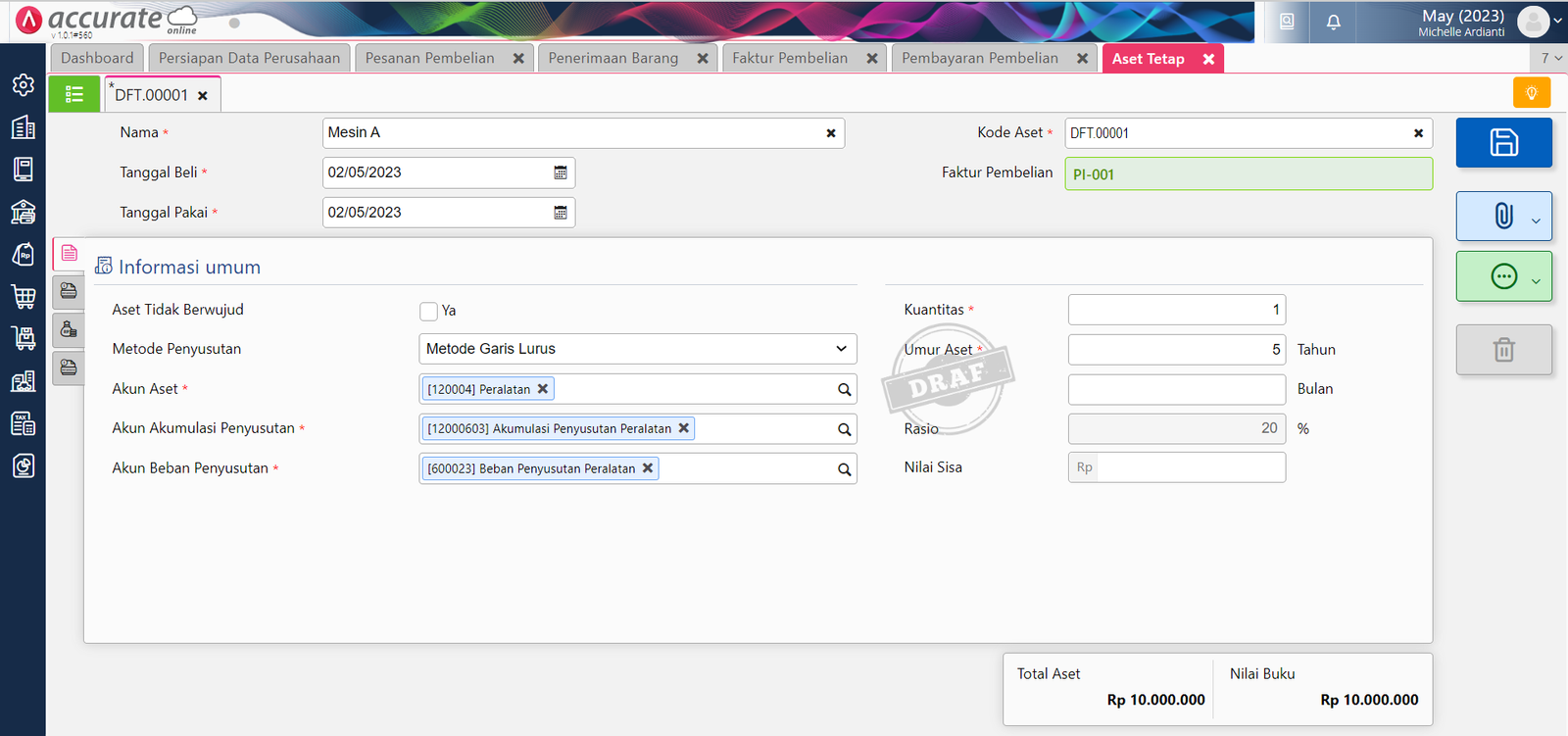Open the notification bell icon
The height and width of the screenshot is (736, 1568).
coord(1333,22)
